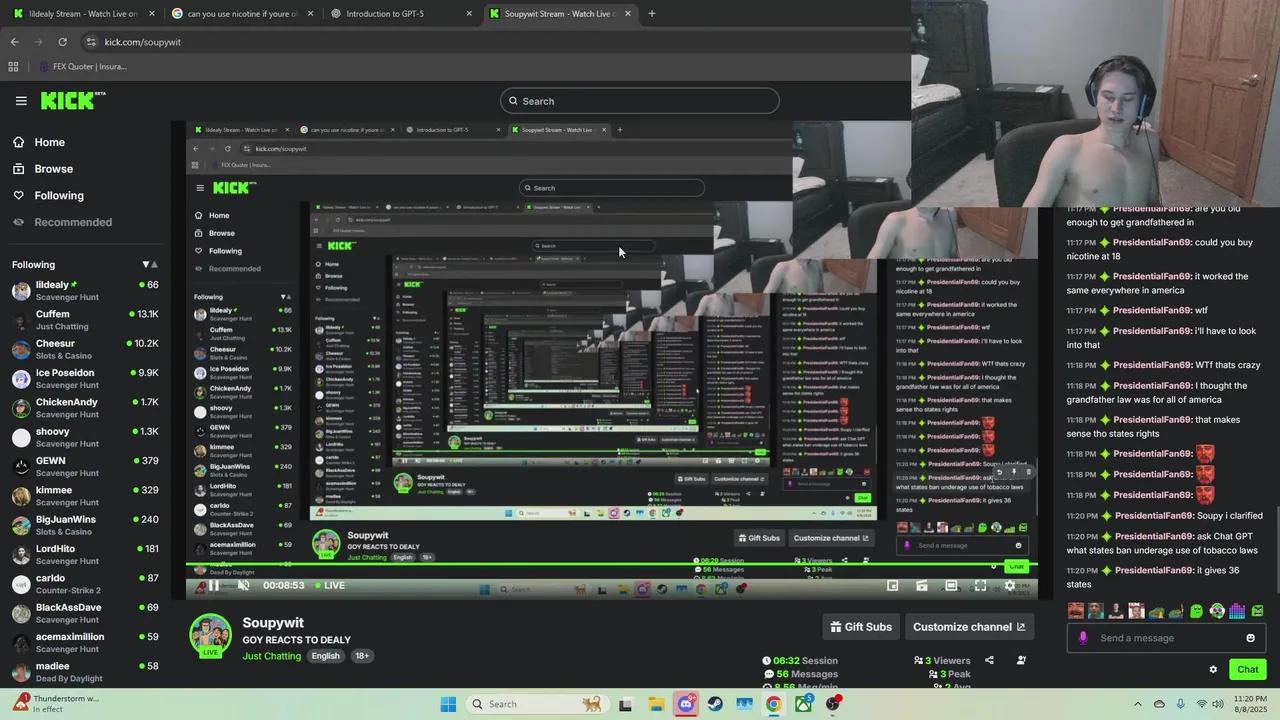Jump to LIVE in the player
This screenshot has width=1280, height=720.
click(x=329, y=586)
